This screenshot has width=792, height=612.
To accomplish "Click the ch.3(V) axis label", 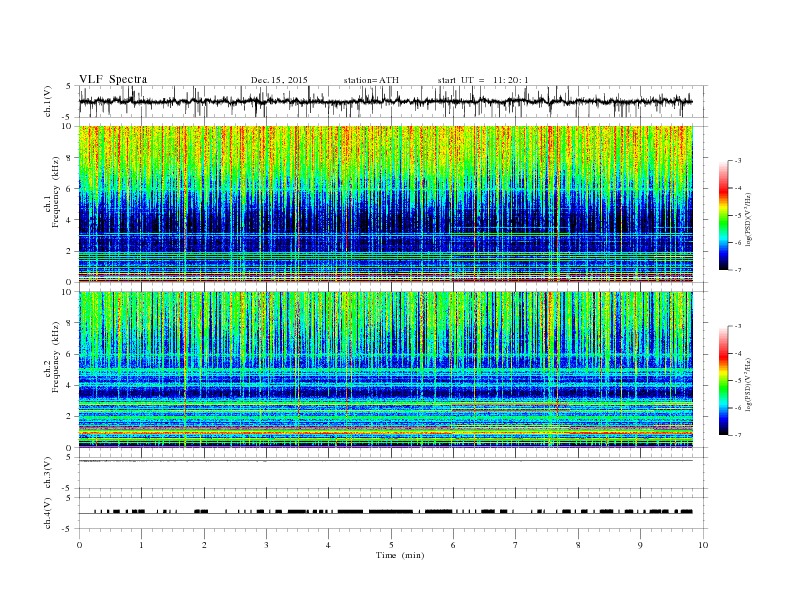I will tap(48, 472).
